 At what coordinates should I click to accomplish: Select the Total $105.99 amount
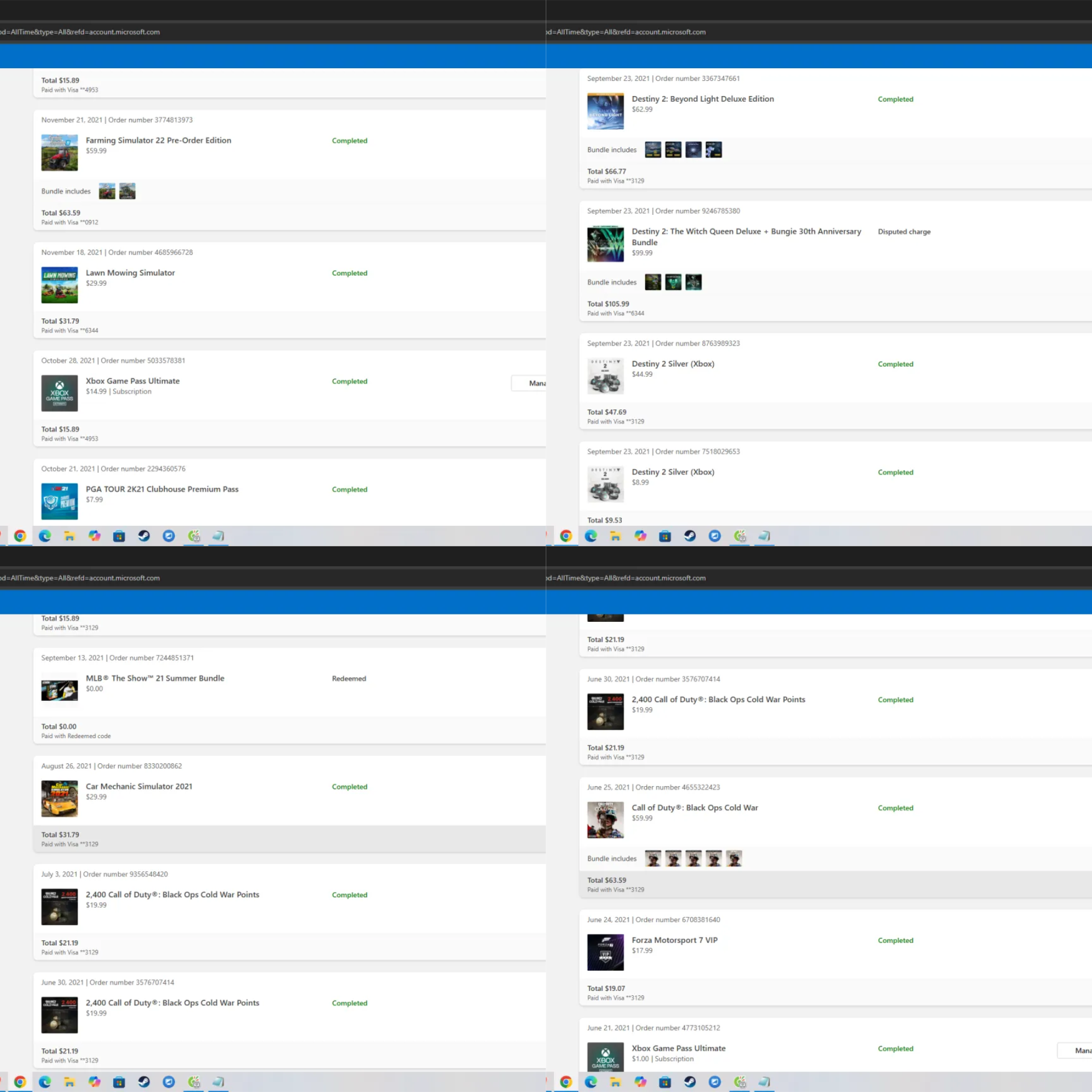[x=608, y=304]
